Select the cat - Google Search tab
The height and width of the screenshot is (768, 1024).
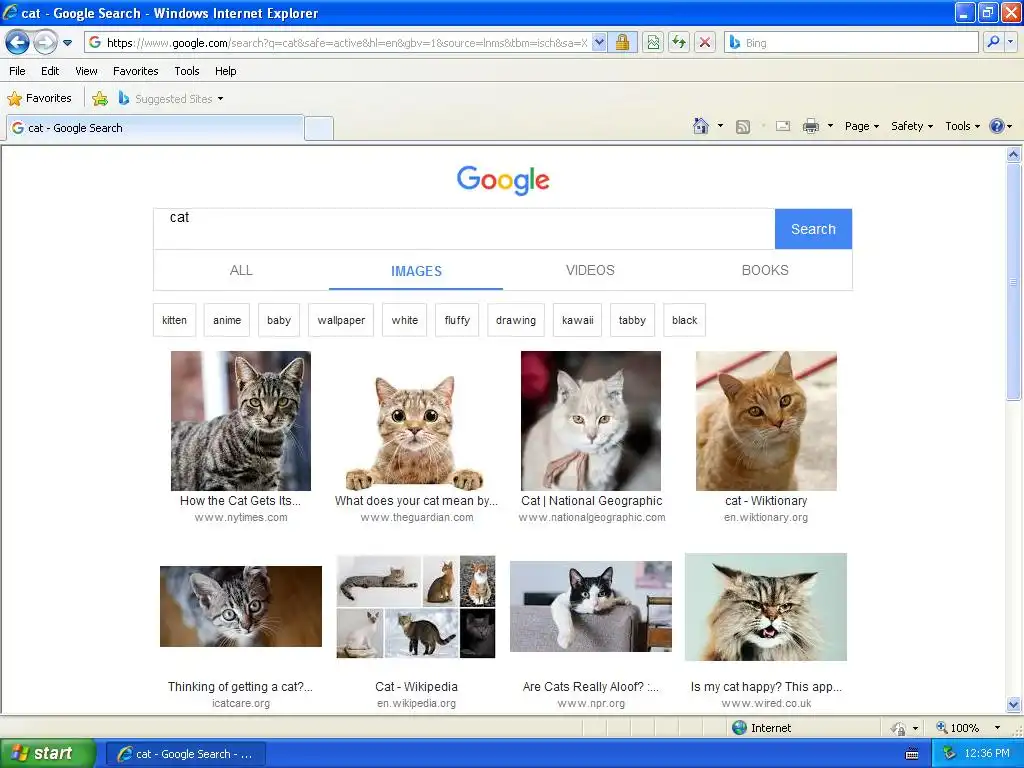pos(155,128)
